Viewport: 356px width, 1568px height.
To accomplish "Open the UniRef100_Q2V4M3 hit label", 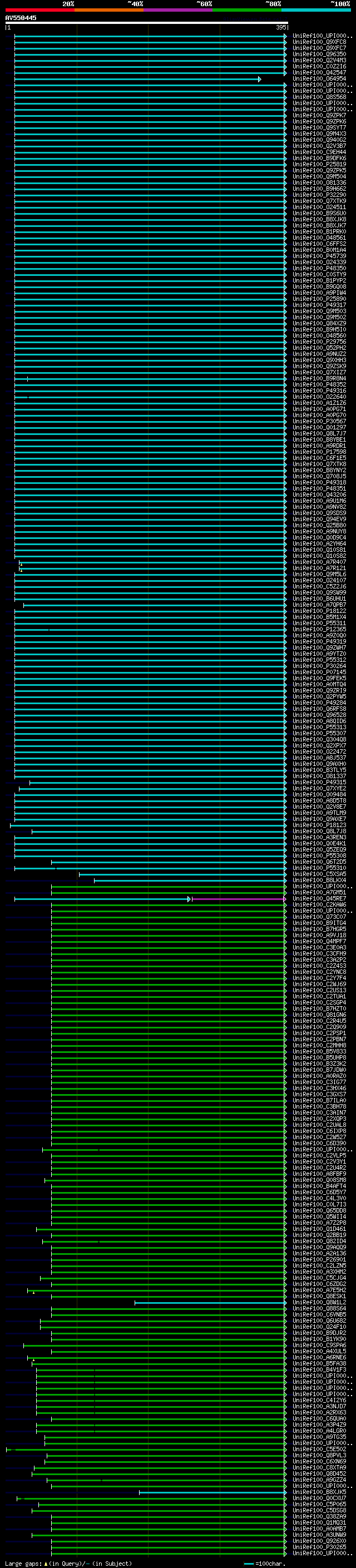I will pos(319,60).
